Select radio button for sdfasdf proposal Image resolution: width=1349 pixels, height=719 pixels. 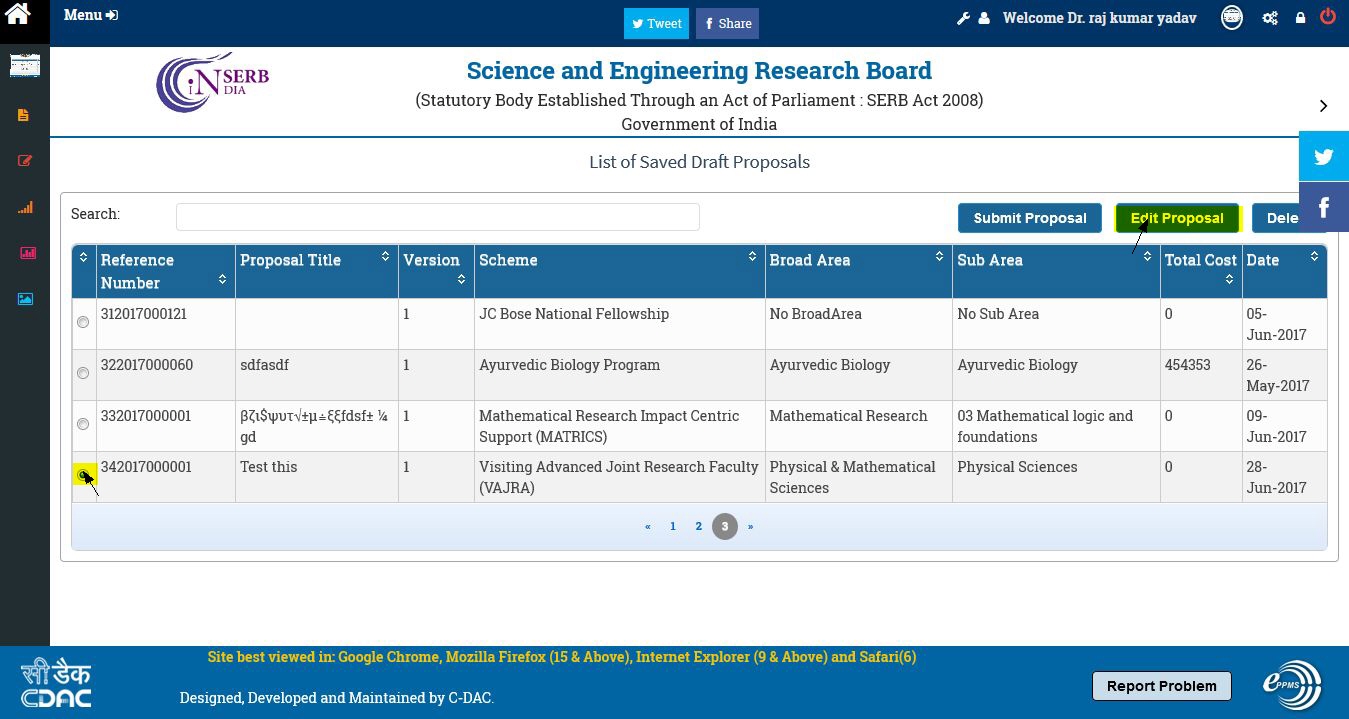[x=83, y=373]
